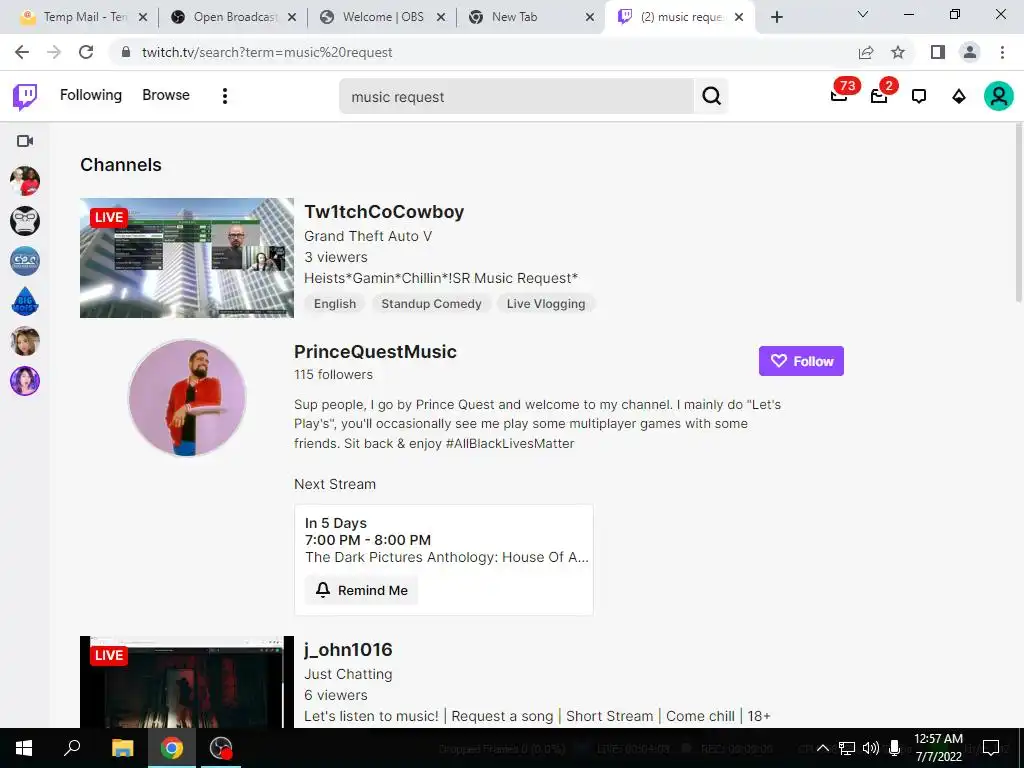The height and width of the screenshot is (768, 1024).
Task: Open Windows taskbar search
Action: [x=72, y=748]
